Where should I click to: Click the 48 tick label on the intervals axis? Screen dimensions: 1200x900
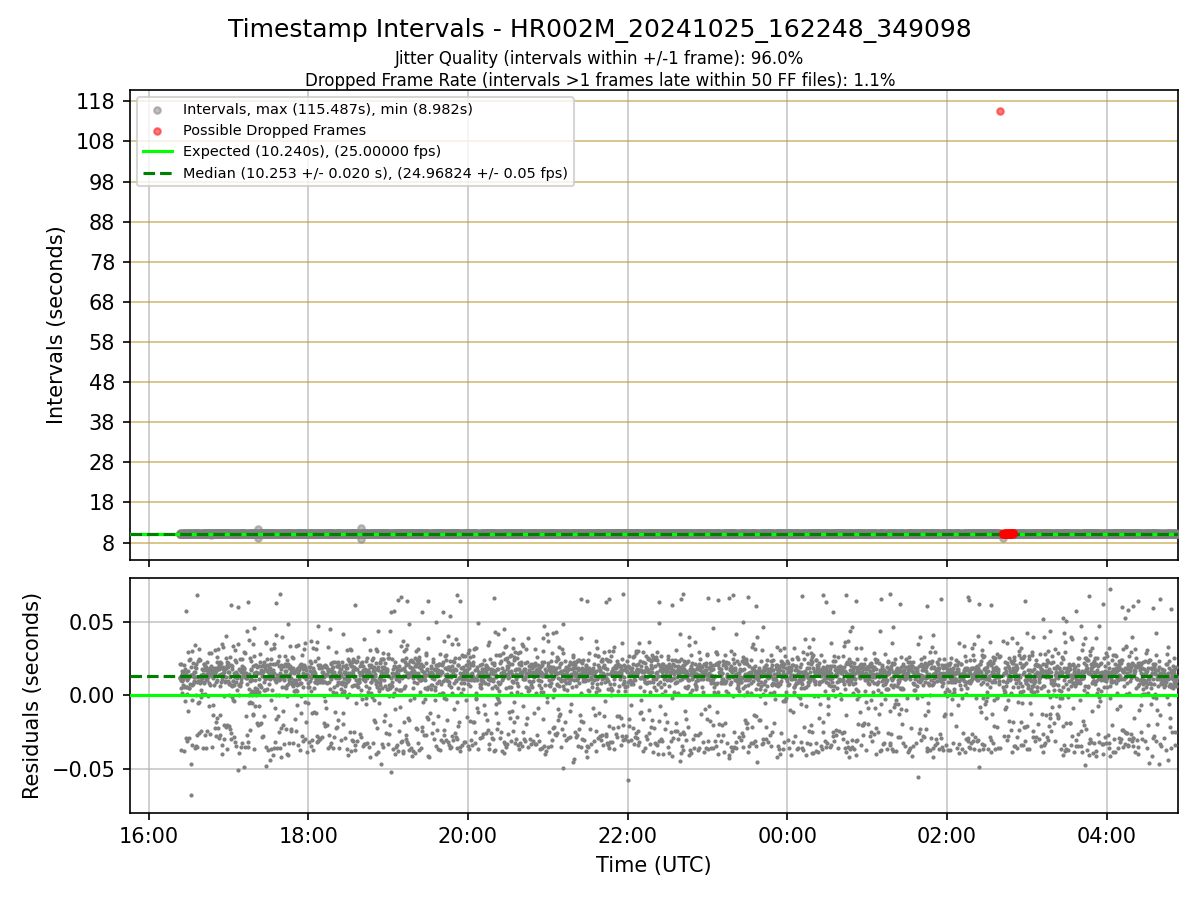[x=102, y=382]
